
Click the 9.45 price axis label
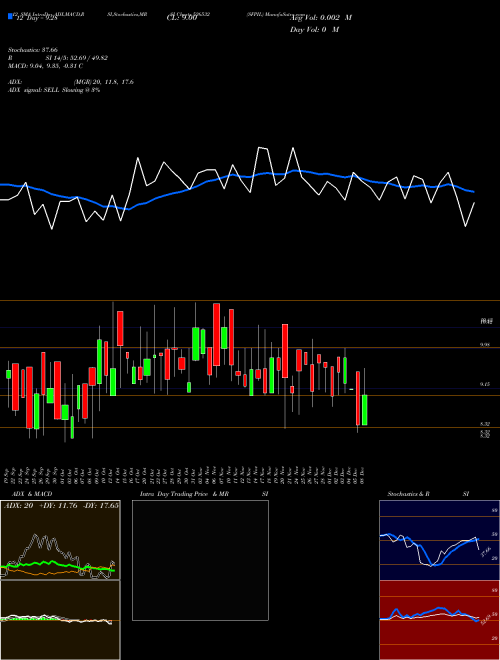pyautogui.click(x=485, y=384)
